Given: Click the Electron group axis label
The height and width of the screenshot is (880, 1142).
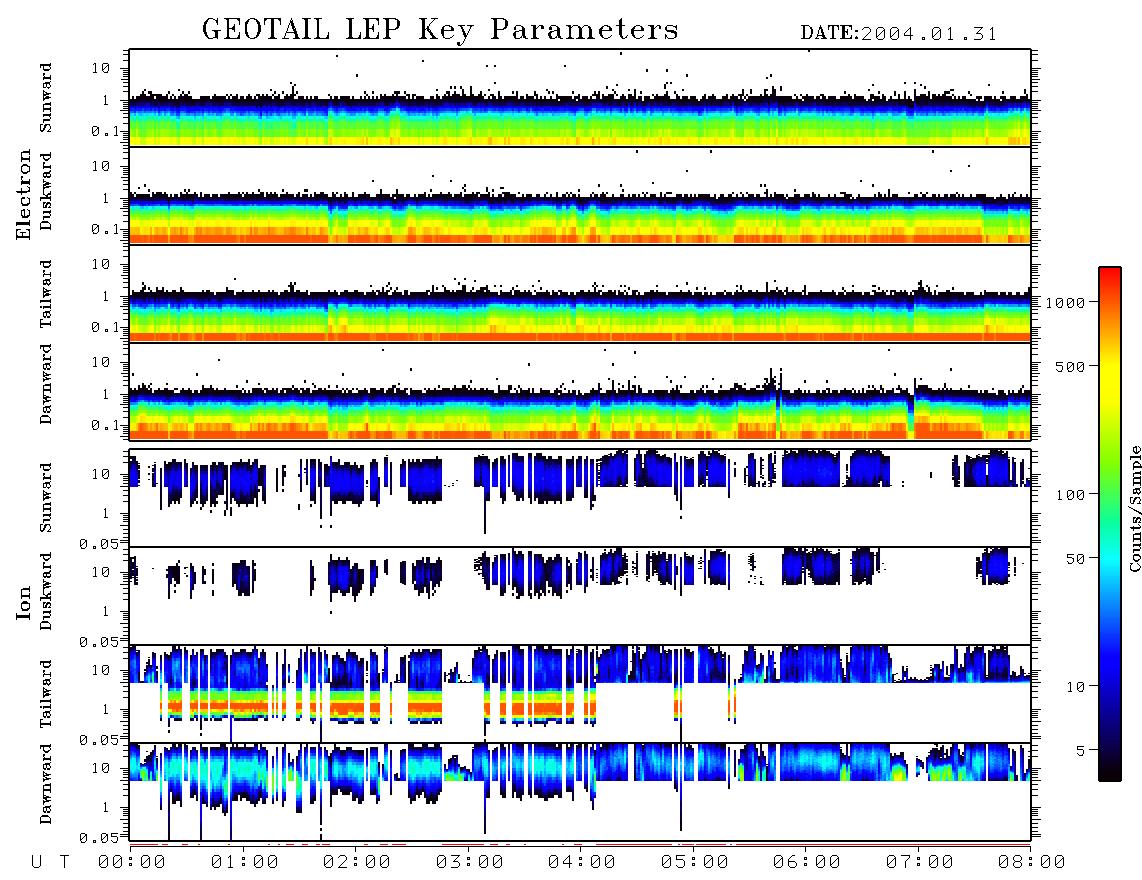Looking at the screenshot, I should (24, 195).
